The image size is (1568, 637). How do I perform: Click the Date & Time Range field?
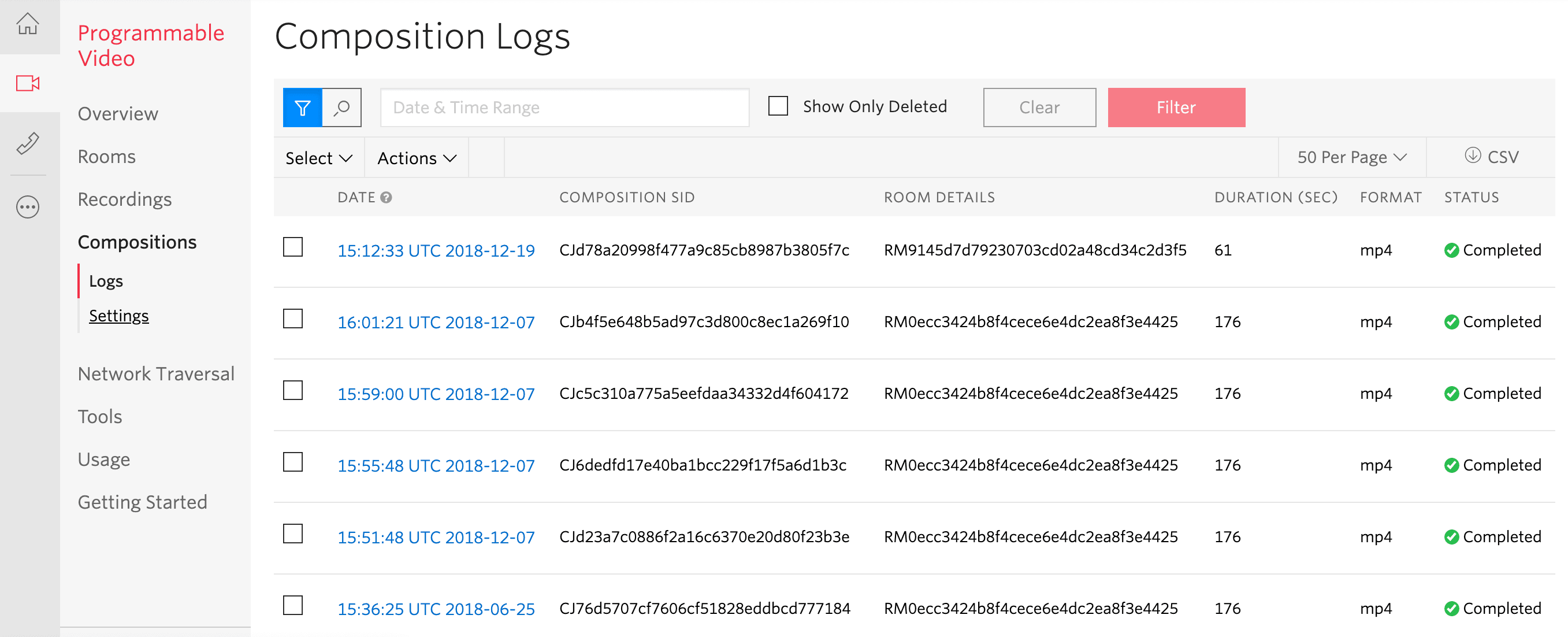(564, 107)
